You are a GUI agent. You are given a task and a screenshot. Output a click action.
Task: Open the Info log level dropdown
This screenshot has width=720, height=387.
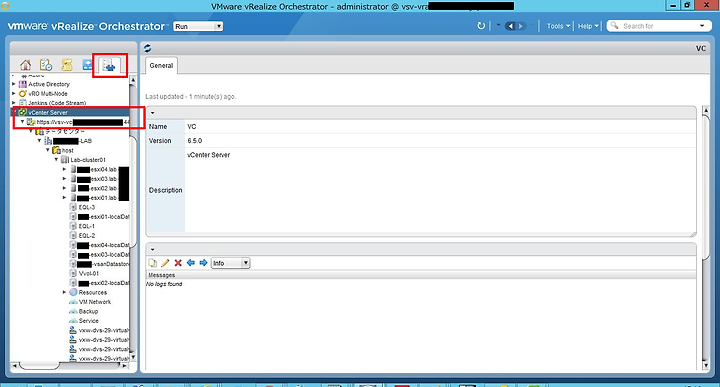tap(231, 263)
